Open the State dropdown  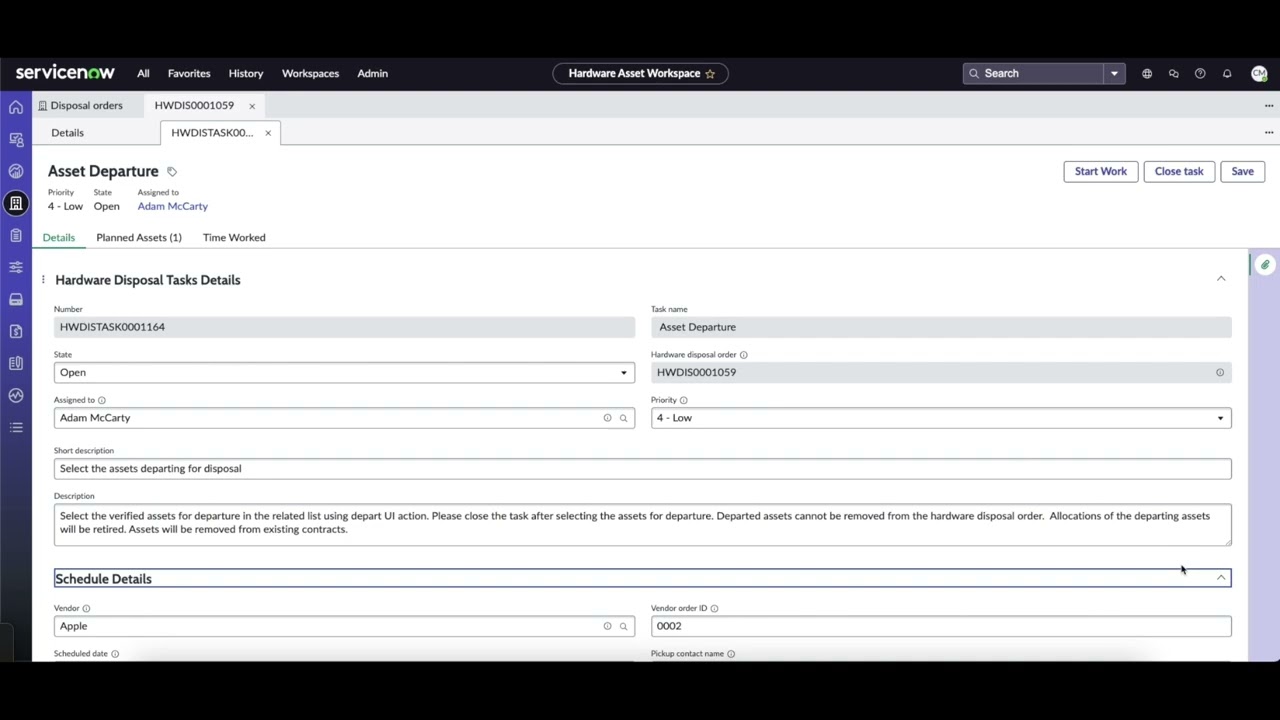(x=623, y=372)
